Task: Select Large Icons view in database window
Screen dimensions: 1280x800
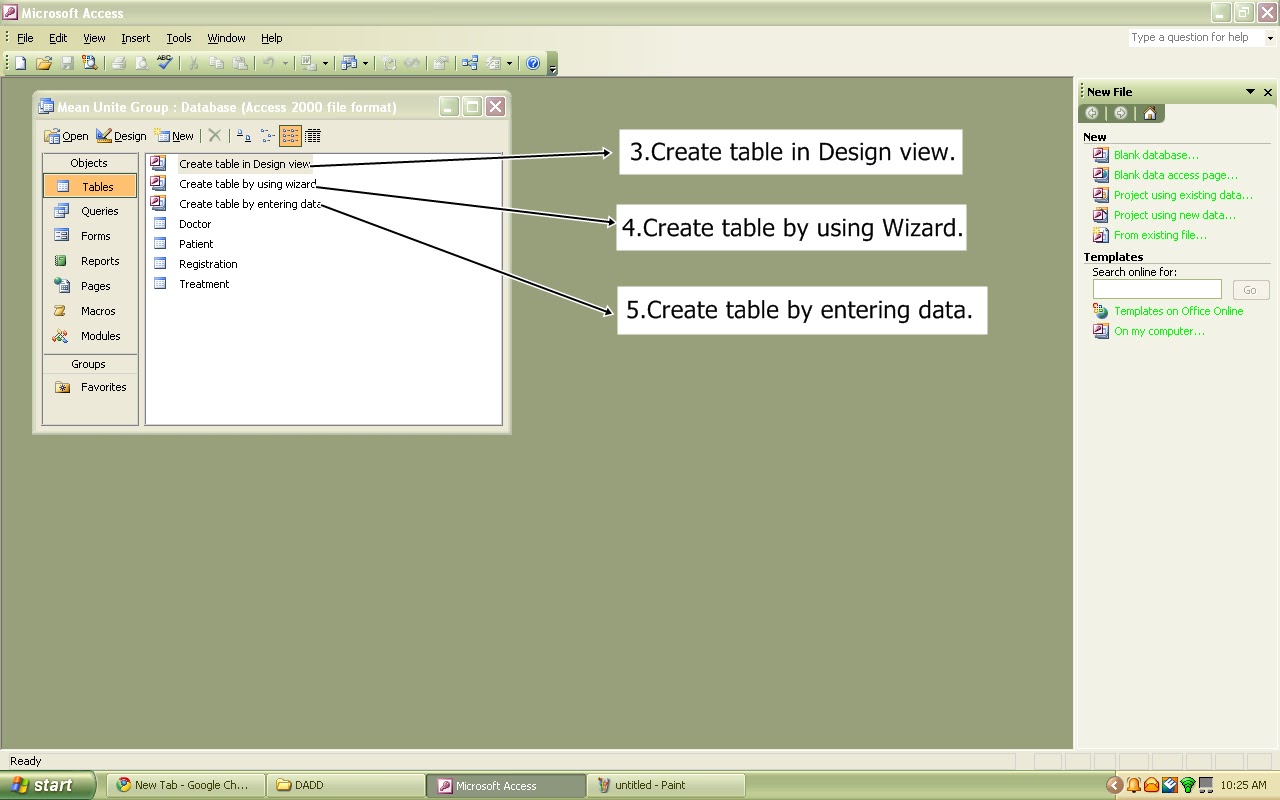Action: click(244, 136)
